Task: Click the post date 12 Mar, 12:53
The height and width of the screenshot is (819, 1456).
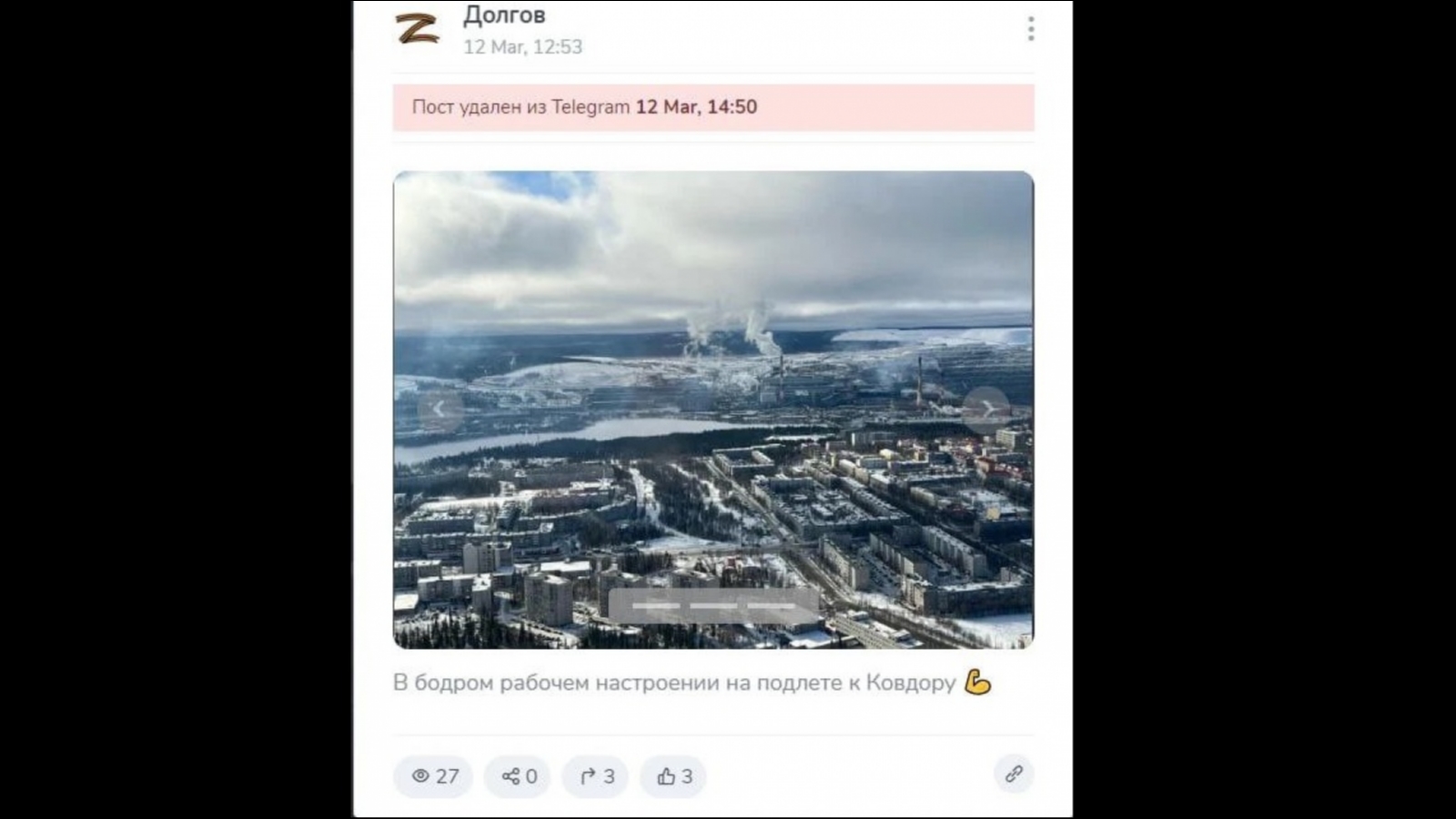Action: (x=523, y=47)
